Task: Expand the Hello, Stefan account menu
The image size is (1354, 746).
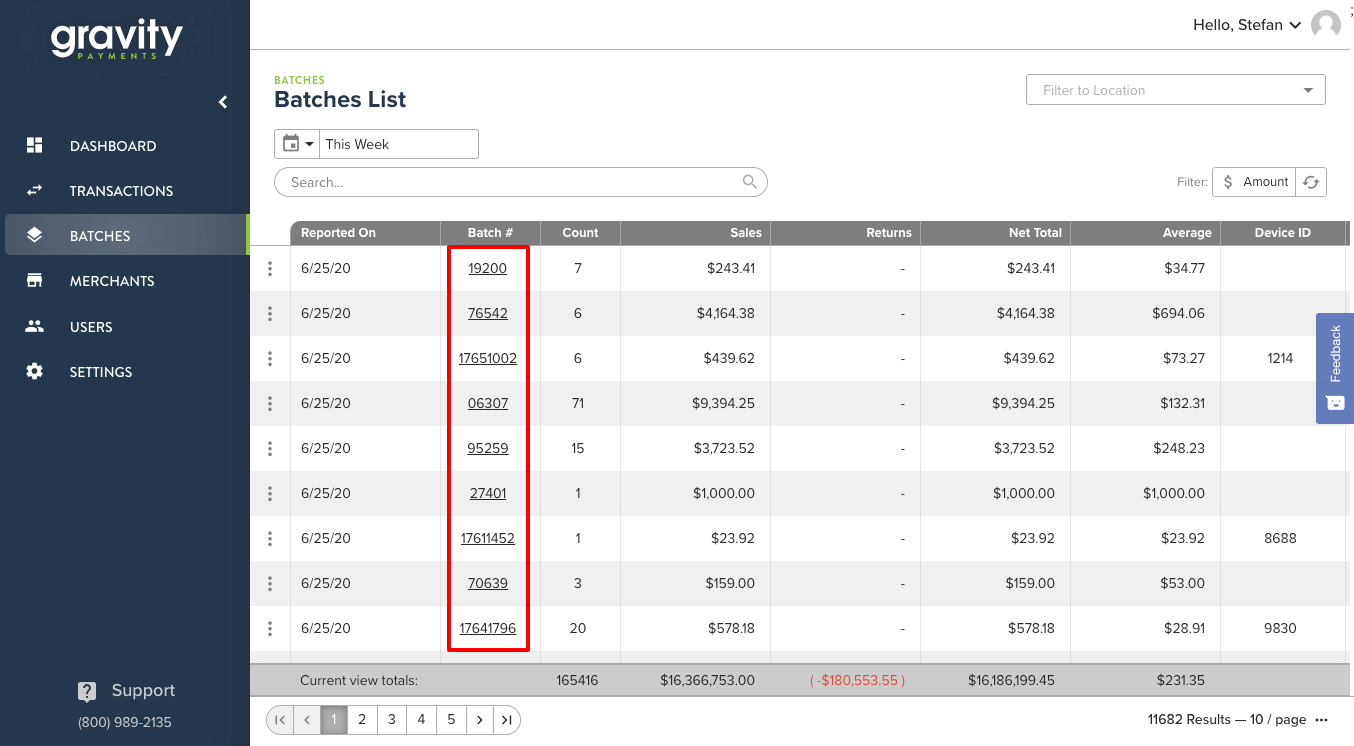Action: tap(1246, 24)
